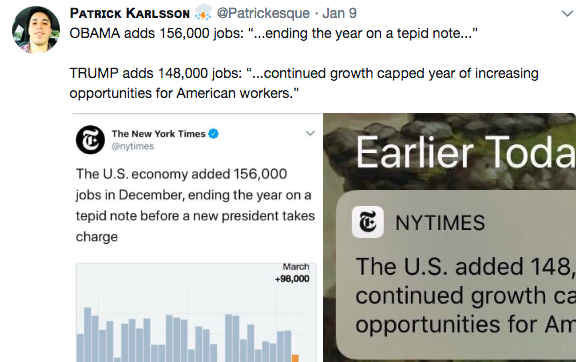584x362 pixels.
Task: Click the Patrick Karlsson display name
Action: click(130, 13)
